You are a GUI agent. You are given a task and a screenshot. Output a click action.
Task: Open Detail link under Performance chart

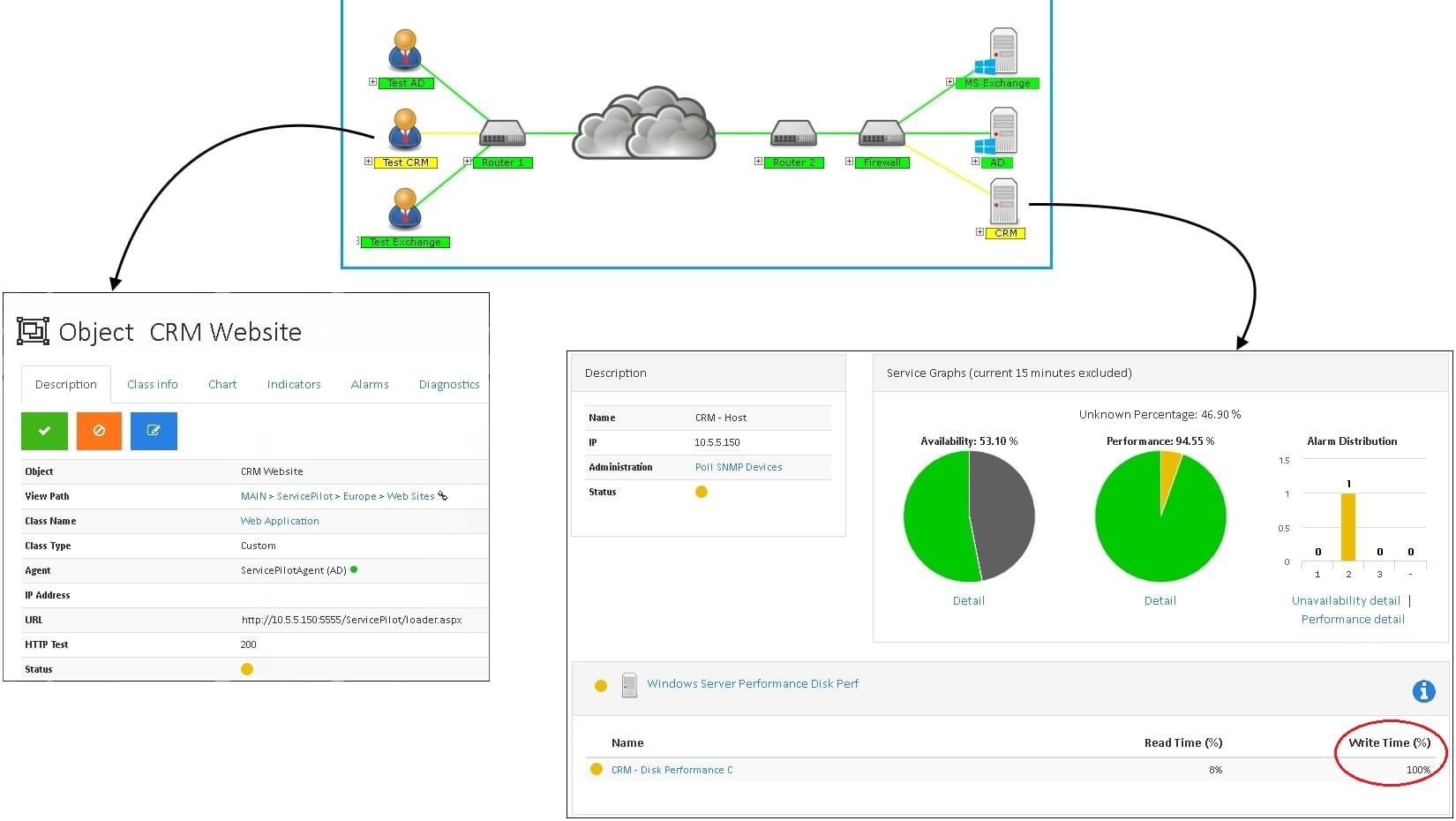click(x=1160, y=600)
